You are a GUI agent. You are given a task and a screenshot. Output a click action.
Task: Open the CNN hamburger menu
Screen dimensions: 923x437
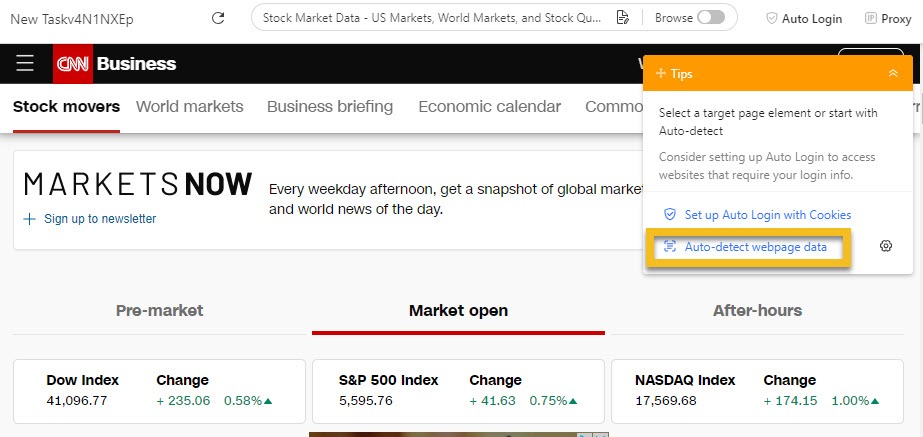click(26, 64)
